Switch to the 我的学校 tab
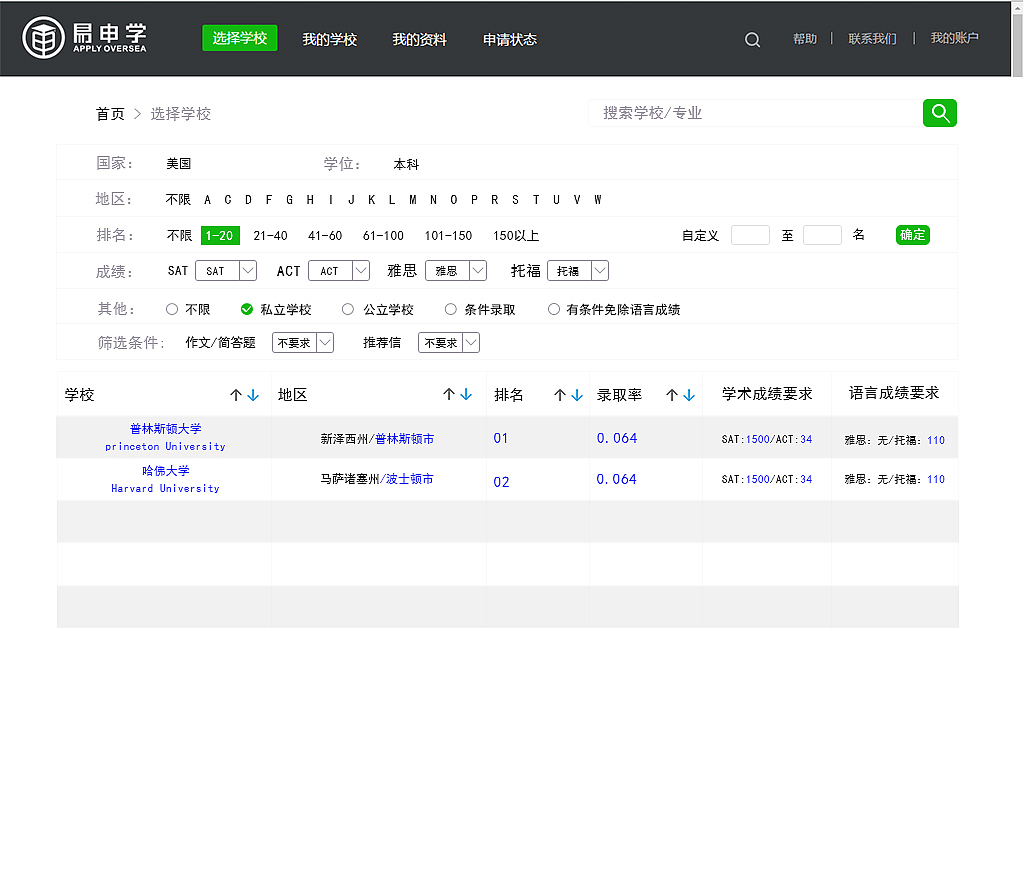This screenshot has width=1024, height=871. [x=330, y=39]
